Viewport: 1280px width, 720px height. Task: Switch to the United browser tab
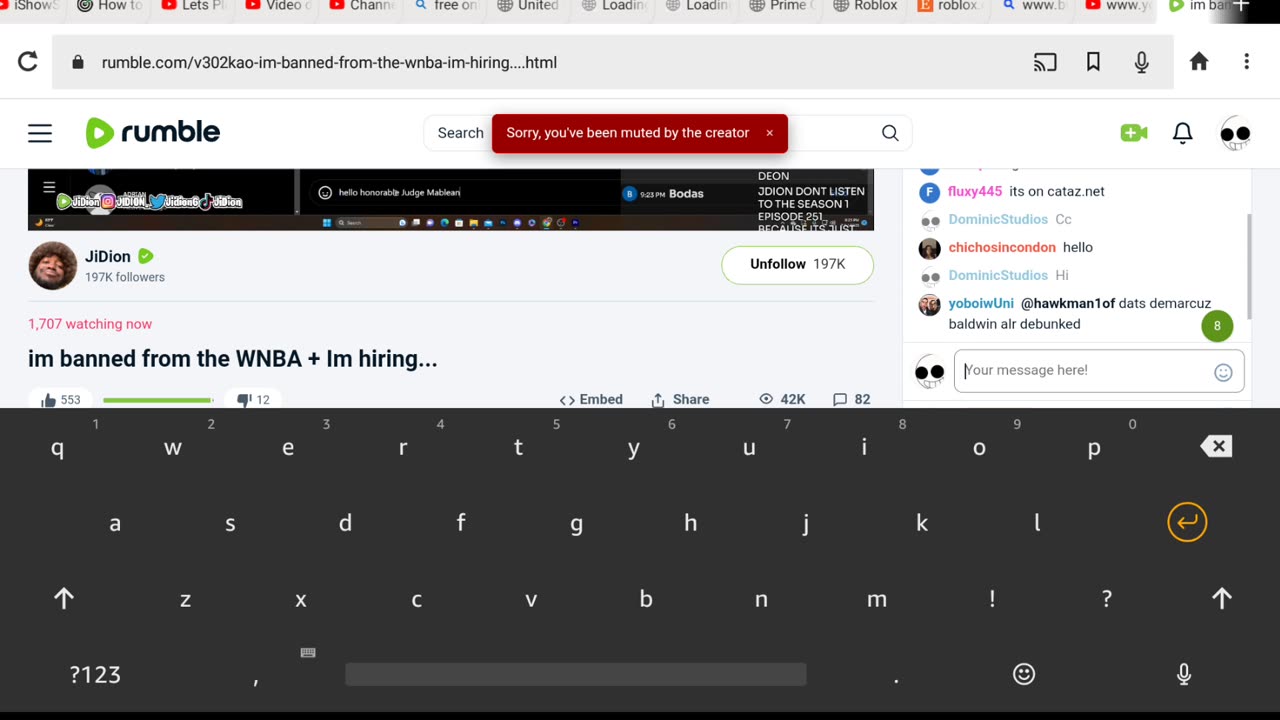tap(528, 6)
